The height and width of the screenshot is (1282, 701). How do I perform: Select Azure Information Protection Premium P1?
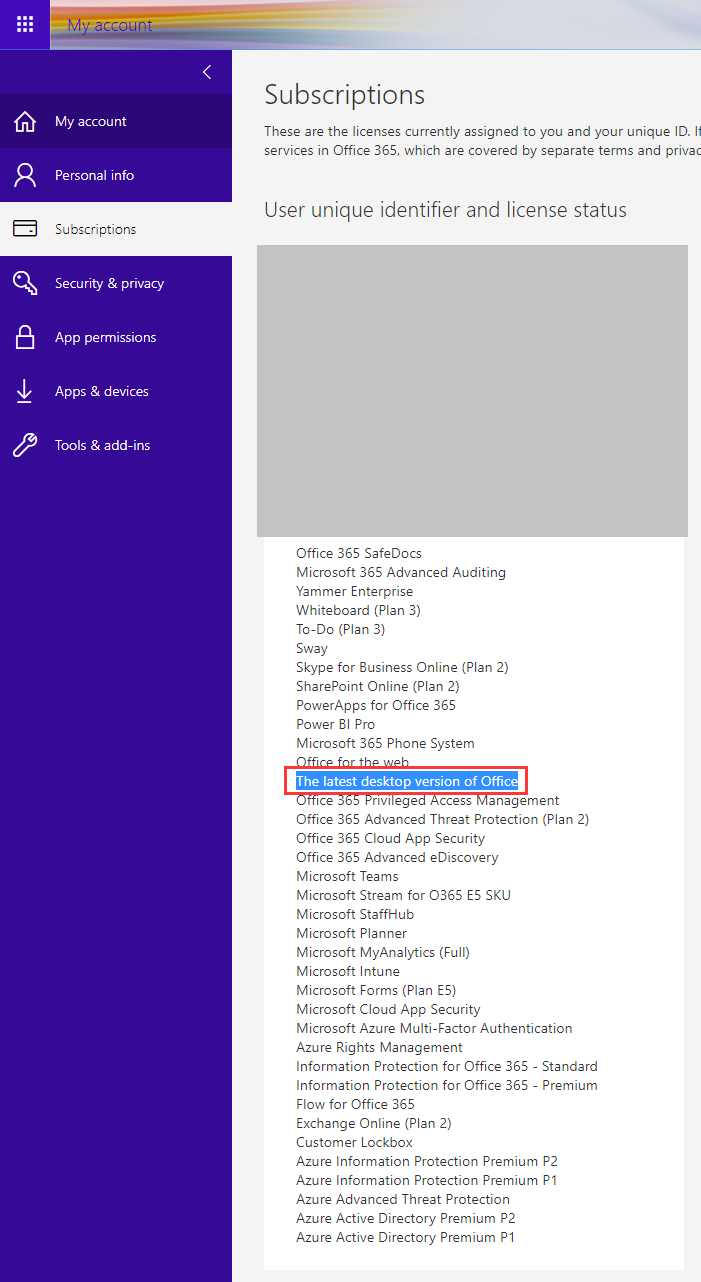point(427,1180)
